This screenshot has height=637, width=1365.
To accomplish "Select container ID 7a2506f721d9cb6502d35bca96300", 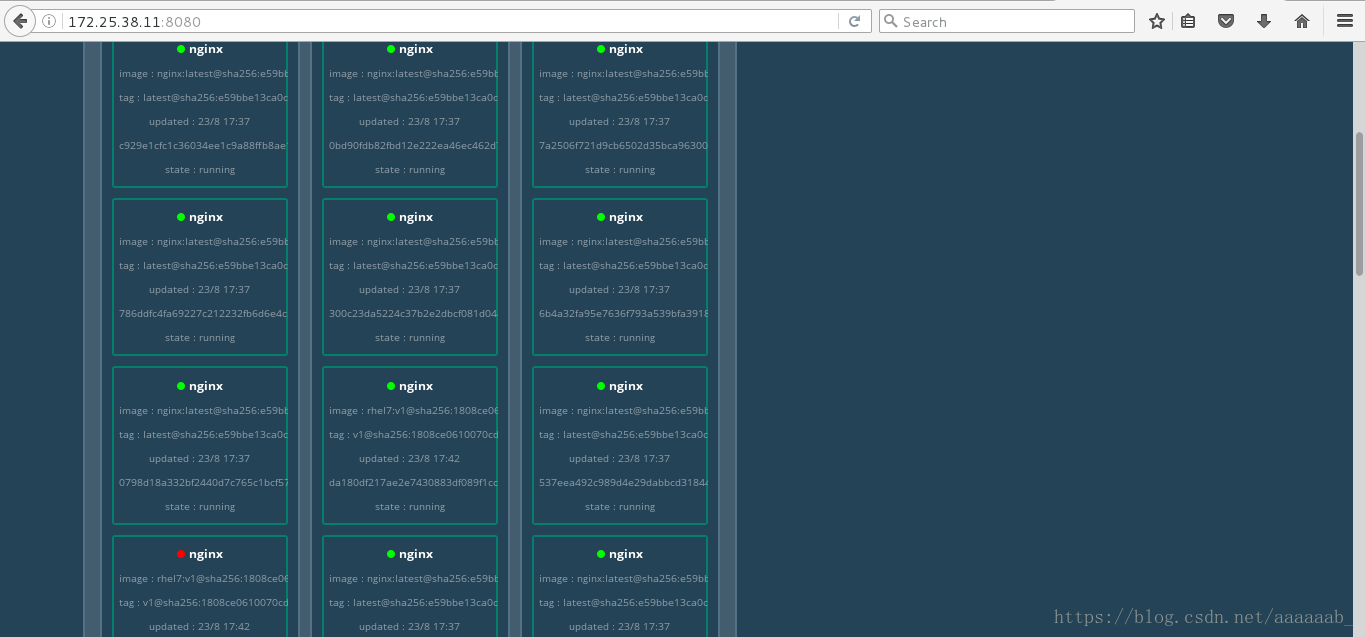I will pyautogui.click(x=623, y=146).
